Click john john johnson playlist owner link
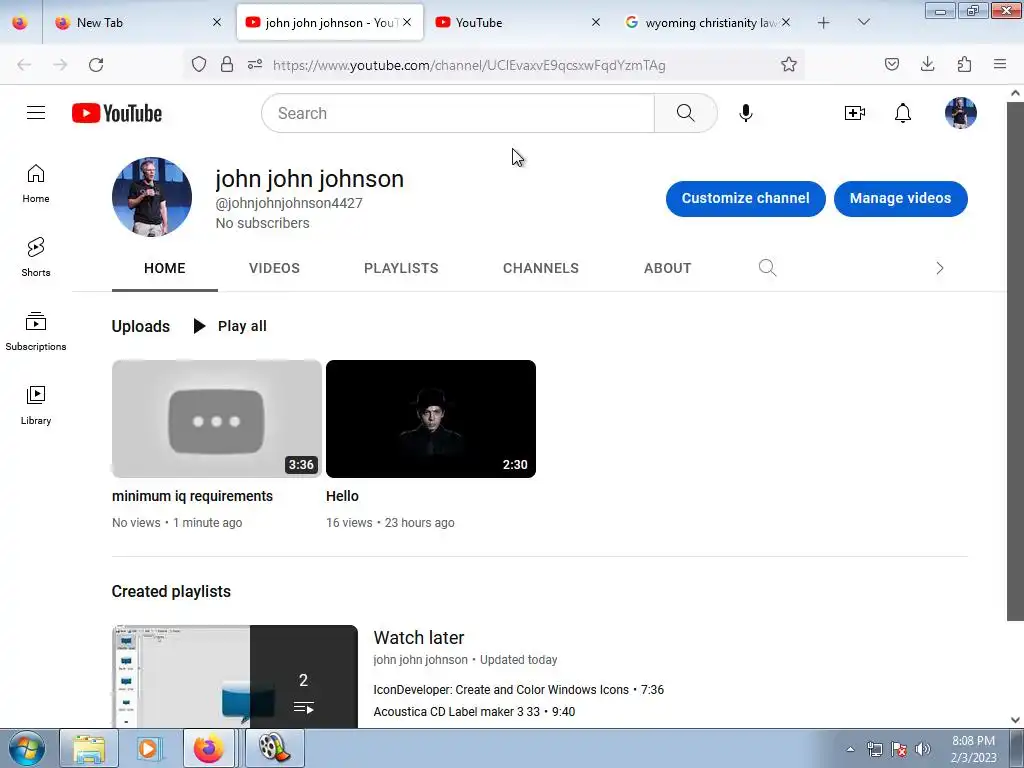The width and height of the screenshot is (1024, 768). click(421, 660)
